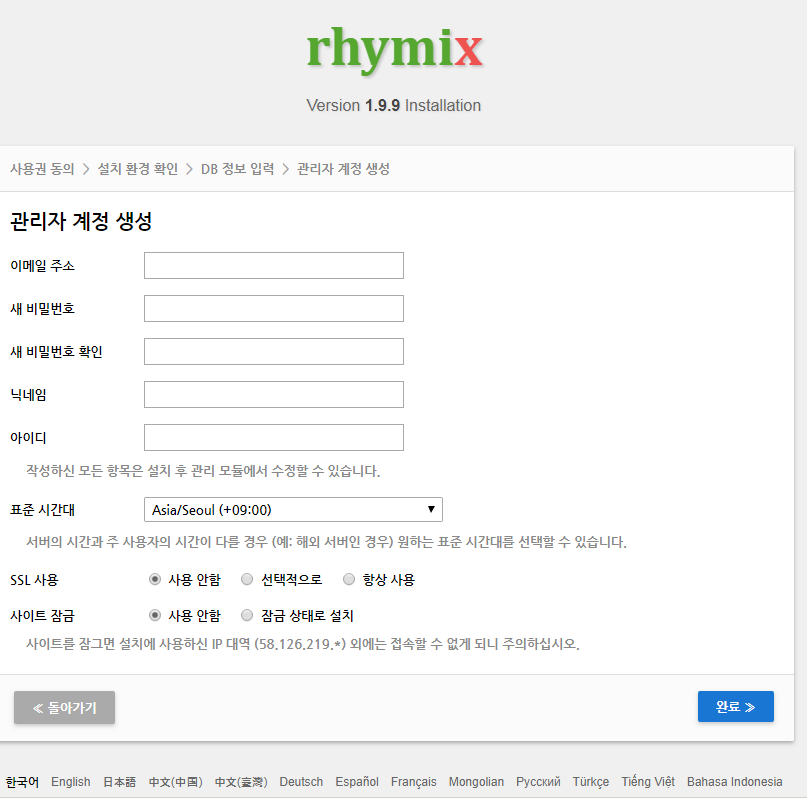Select SSL 선택적으로 radio button
The height and width of the screenshot is (798, 807).
(247, 579)
